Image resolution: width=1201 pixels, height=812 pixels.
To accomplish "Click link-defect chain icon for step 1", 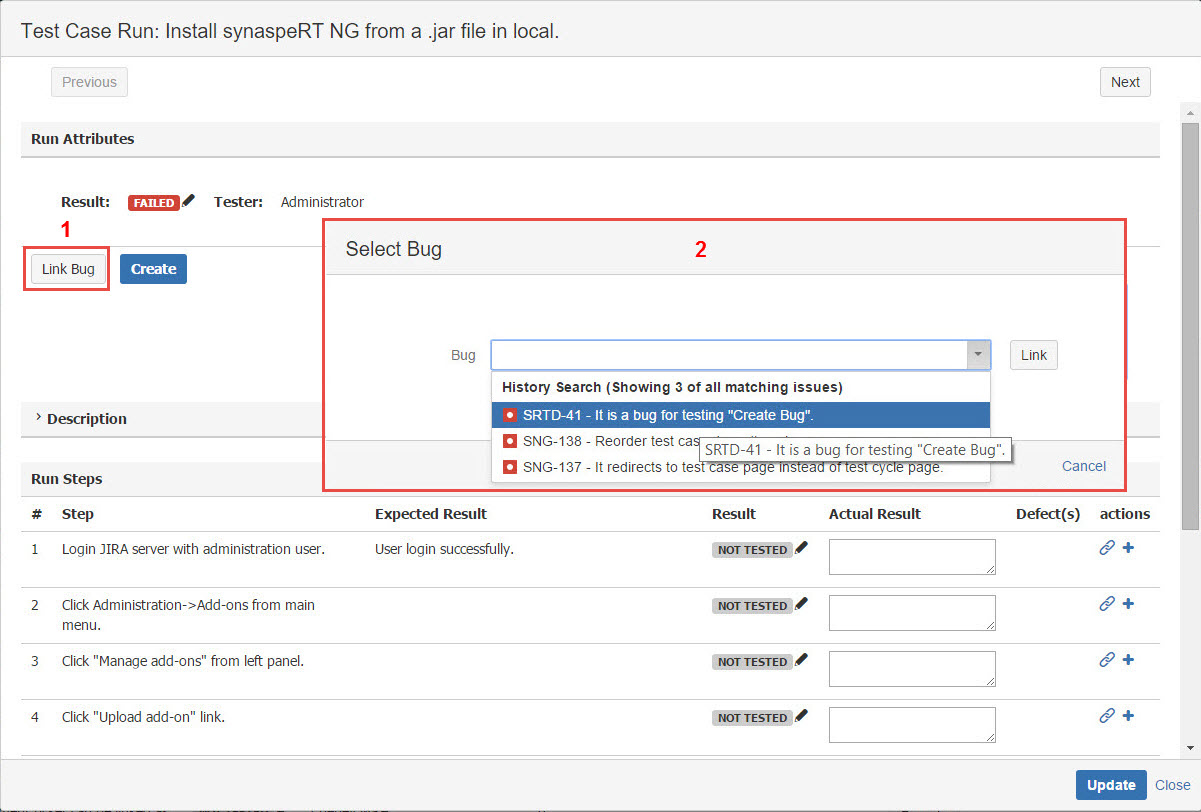I will coord(1106,548).
